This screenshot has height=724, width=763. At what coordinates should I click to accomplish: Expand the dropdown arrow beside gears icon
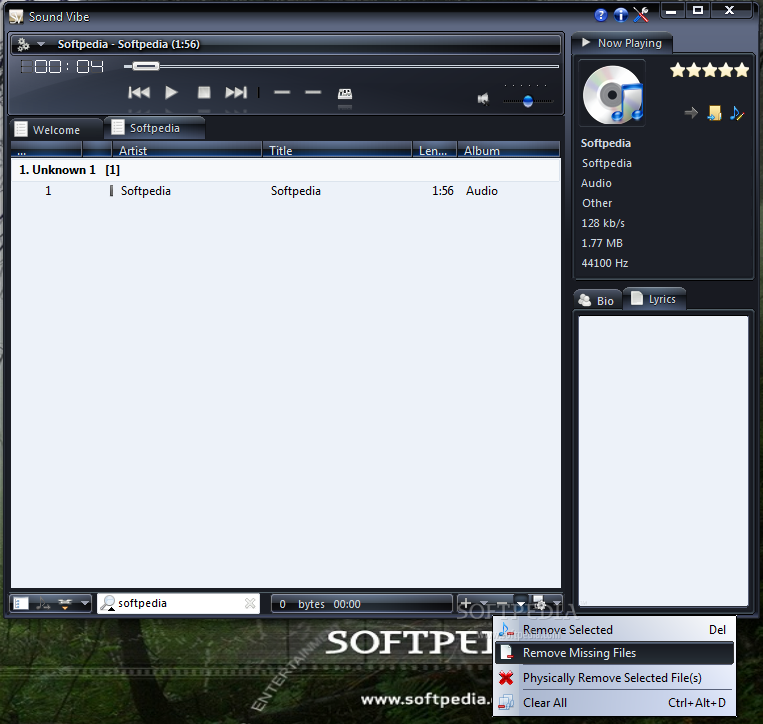tap(41, 44)
